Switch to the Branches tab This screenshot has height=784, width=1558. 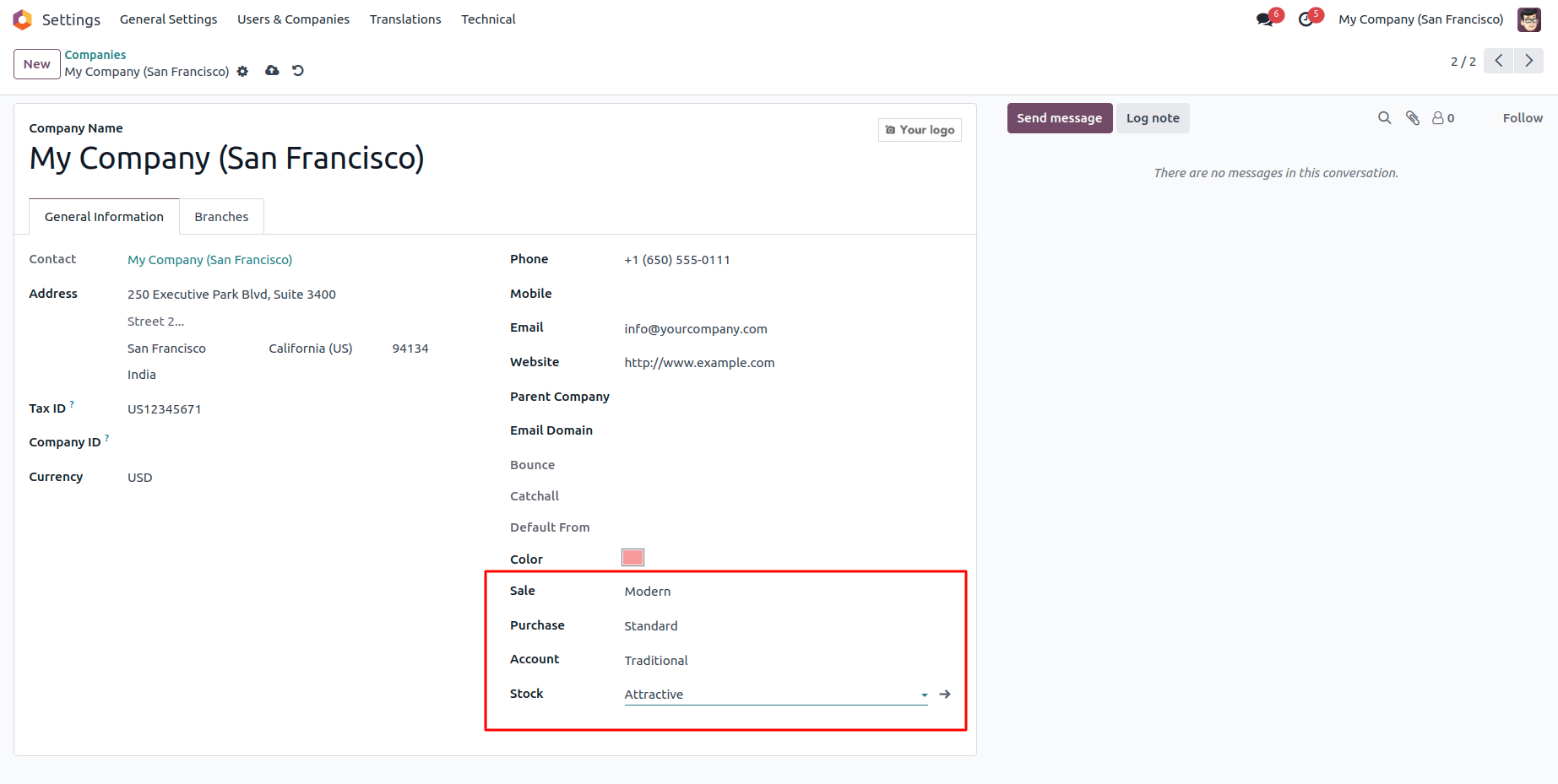point(221,217)
